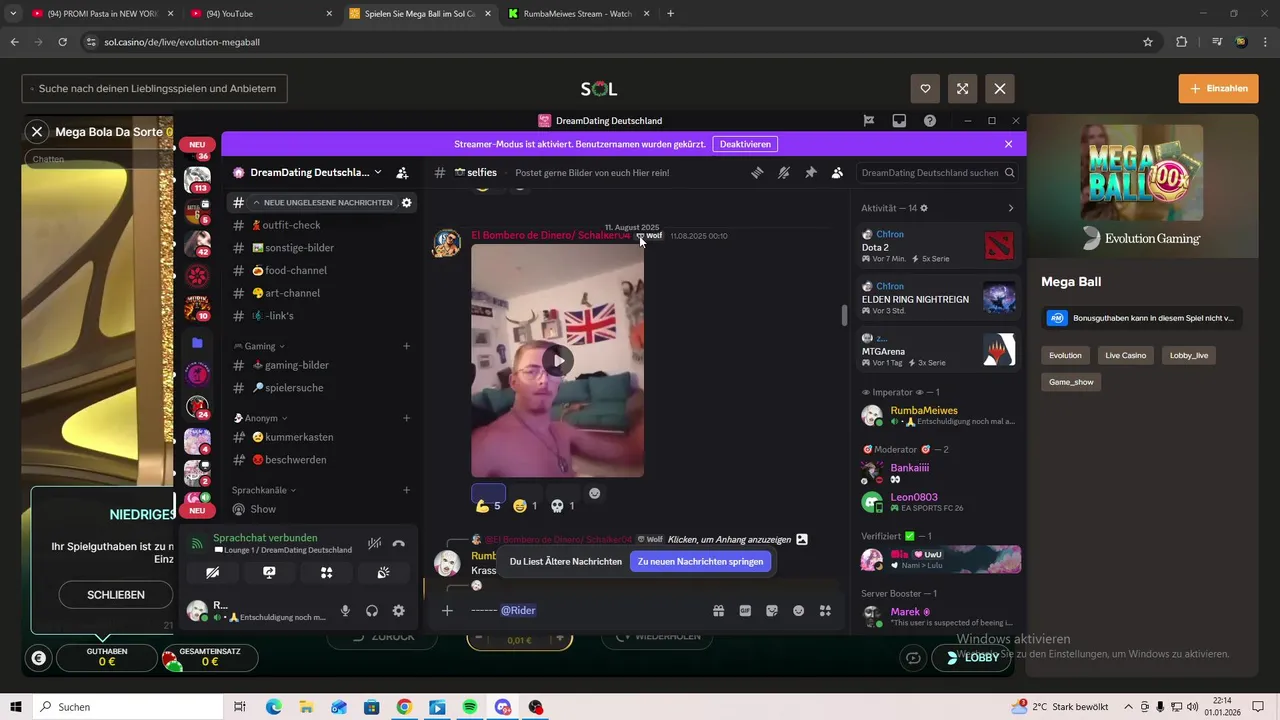Collapse the Anonym category
Viewport: 1280px width, 720px height.
pos(260,418)
